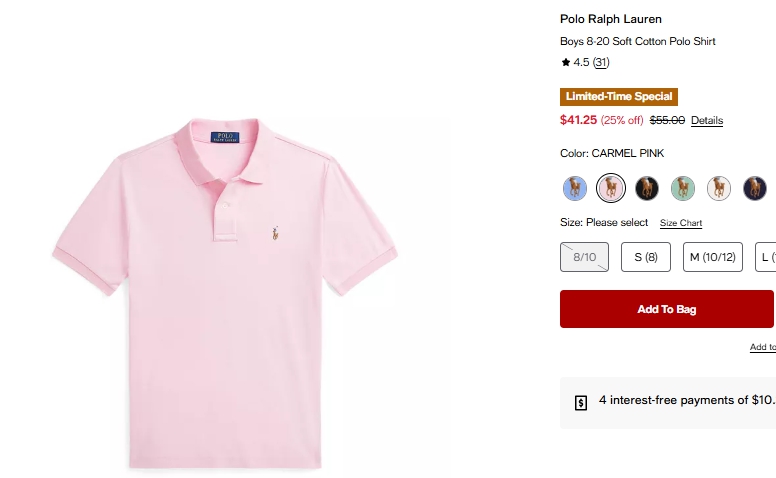Choose the white color swatch
Viewport: 776px width, 478px height.
[719, 187]
